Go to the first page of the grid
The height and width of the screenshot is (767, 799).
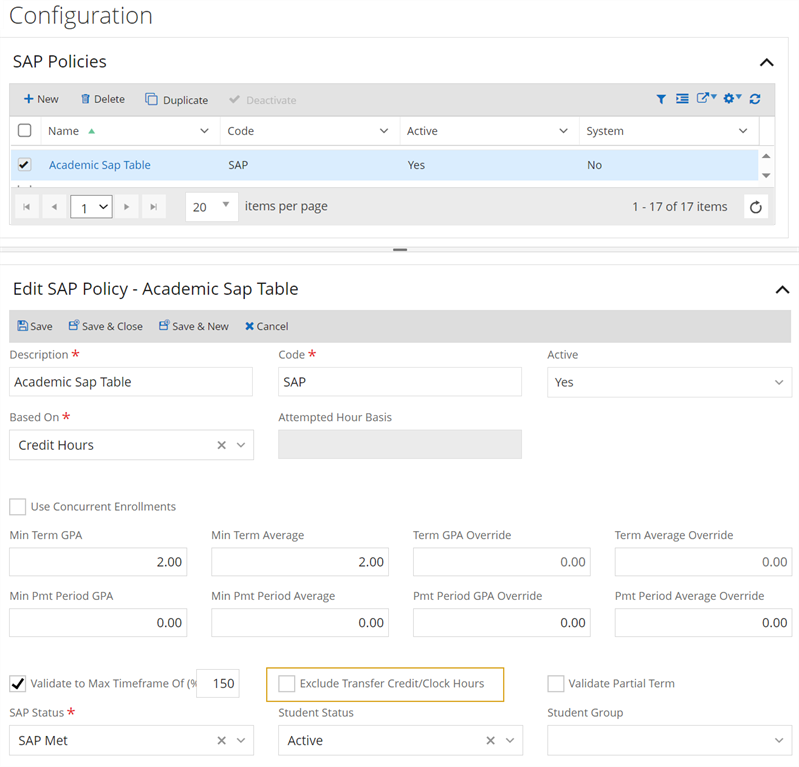coord(26,207)
